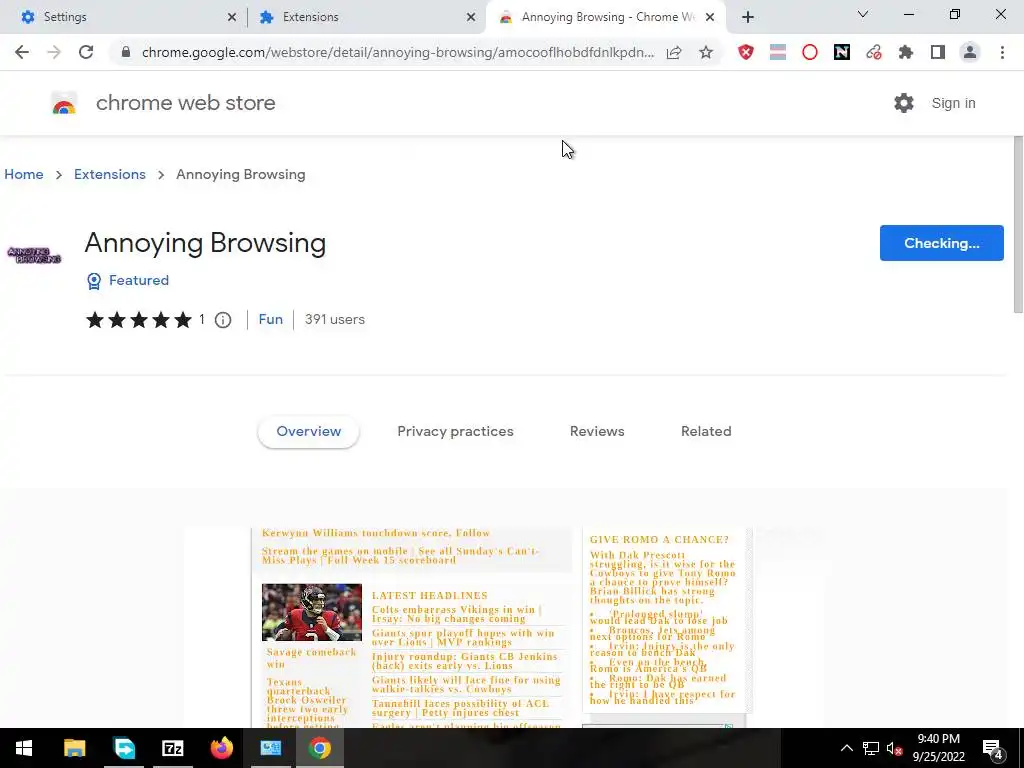Show hidden system tray icons
1024x768 pixels.
846,748
